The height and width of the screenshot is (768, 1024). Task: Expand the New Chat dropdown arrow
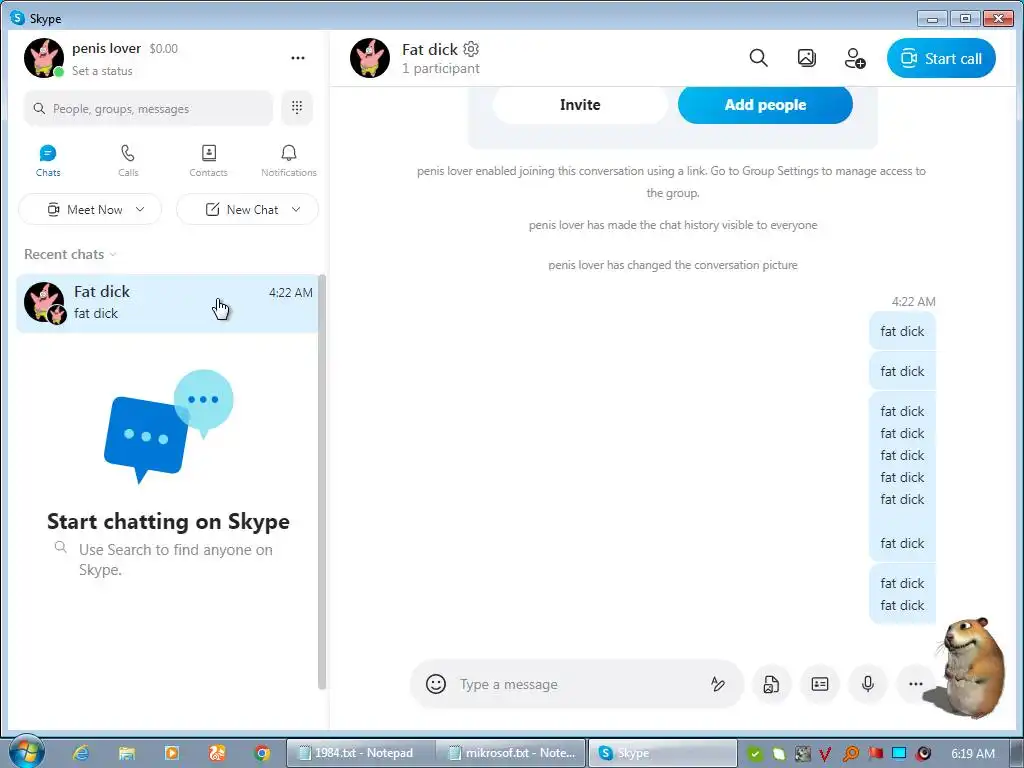pyautogui.click(x=296, y=209)
